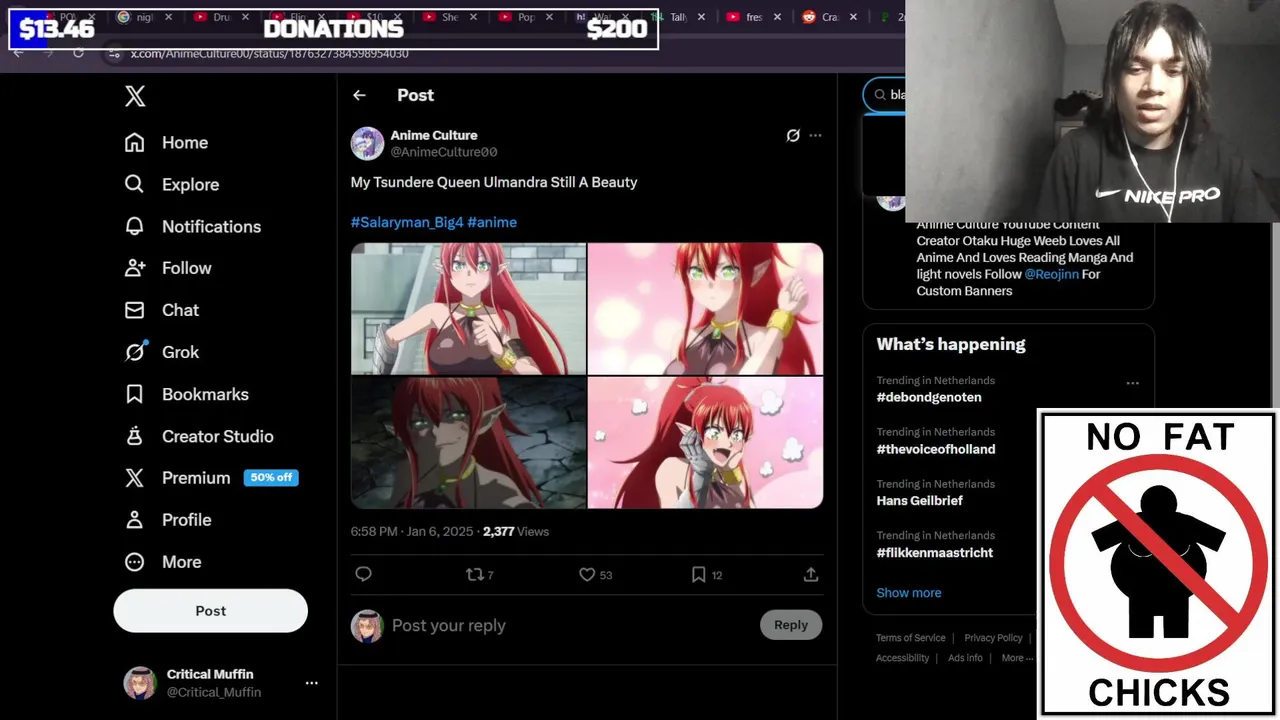This screenshot has height=720, width=1280.
Task: Click the white Post button
Action: point(210,610)
